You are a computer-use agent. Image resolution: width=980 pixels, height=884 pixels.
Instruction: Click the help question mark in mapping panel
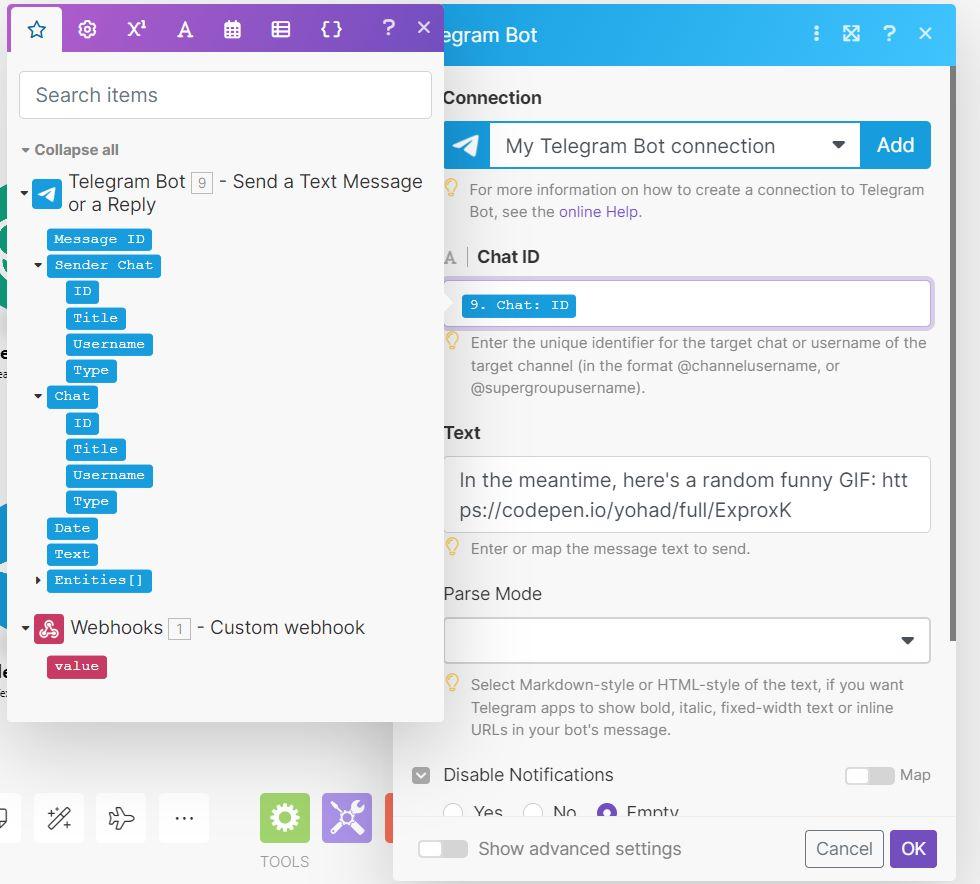[x=388, y=28]
